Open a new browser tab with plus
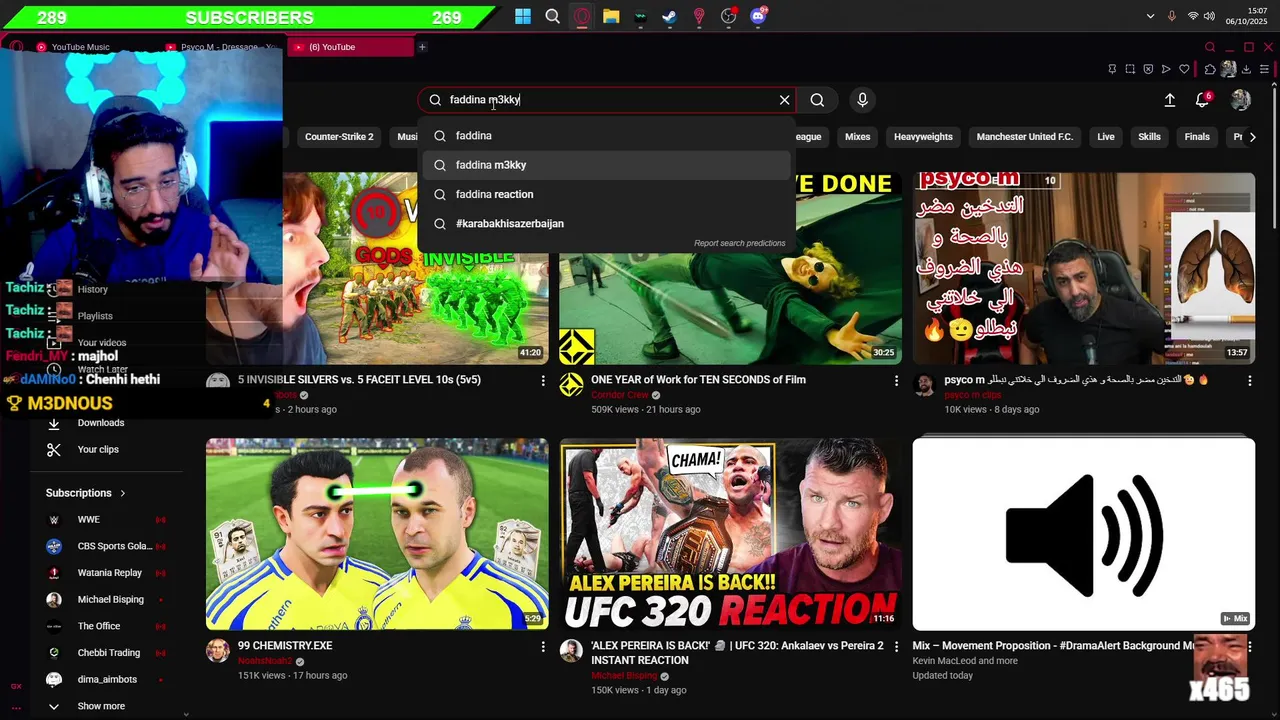This screenshot has width=1280, height=720. coord(422,47)
